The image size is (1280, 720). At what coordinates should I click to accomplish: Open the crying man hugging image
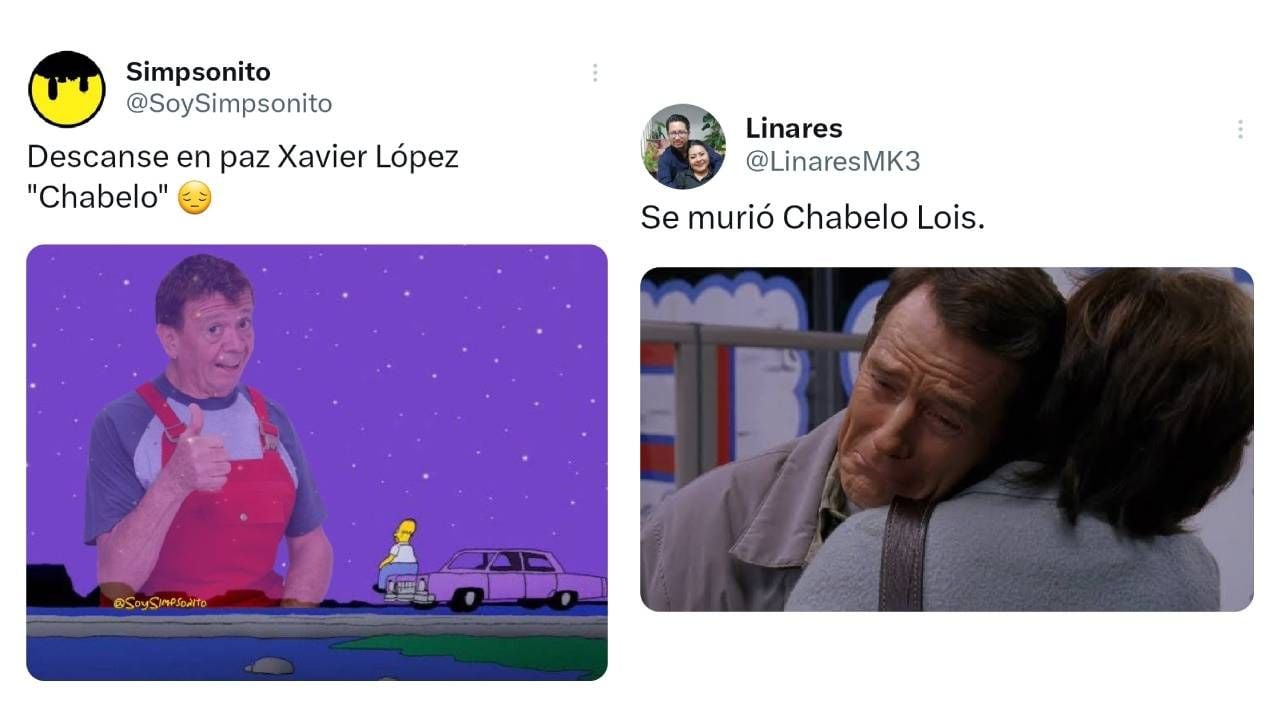(947, 439)
